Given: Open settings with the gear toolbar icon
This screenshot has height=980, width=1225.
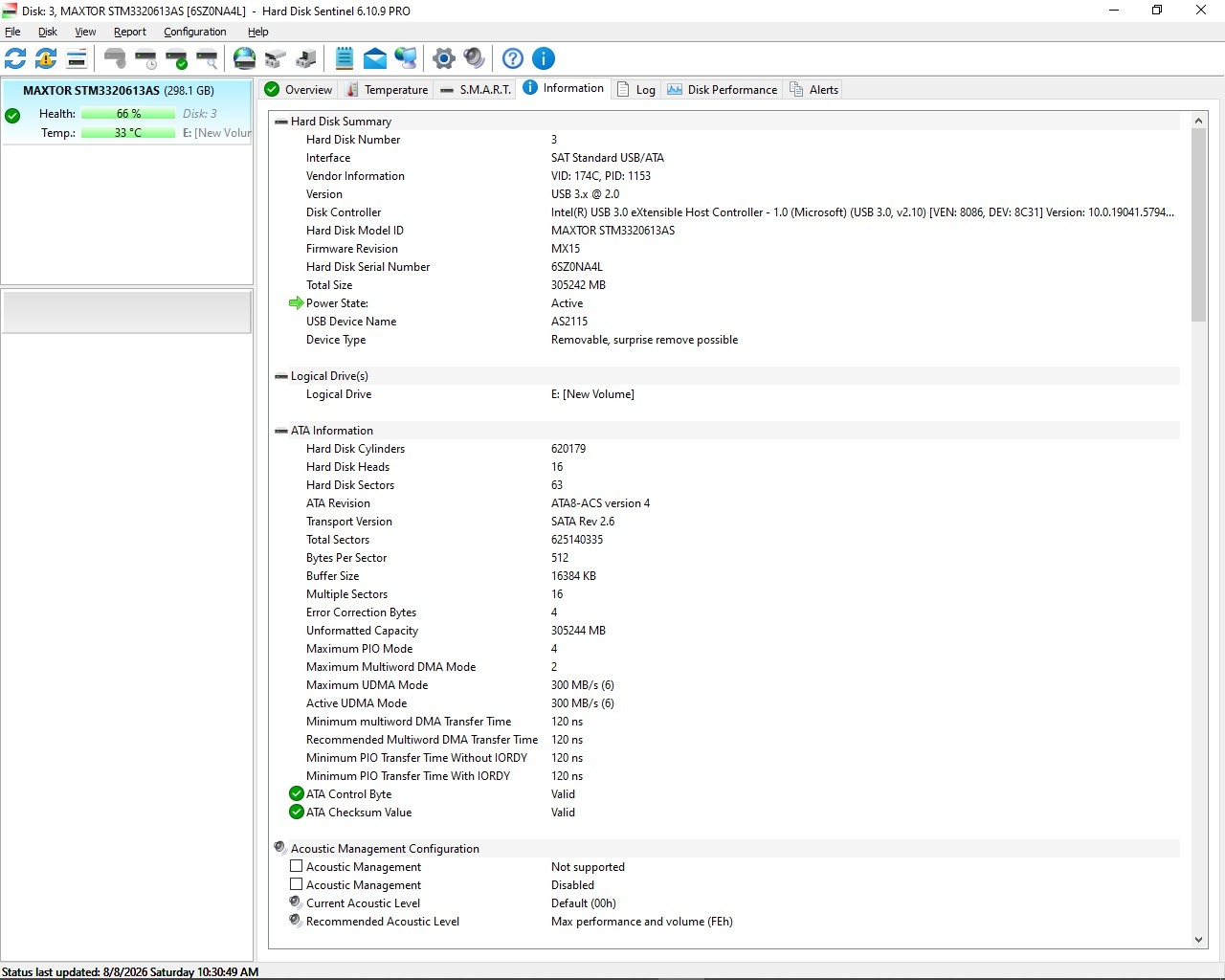Looking at the screenshot, I should click(x=444, y=58).
